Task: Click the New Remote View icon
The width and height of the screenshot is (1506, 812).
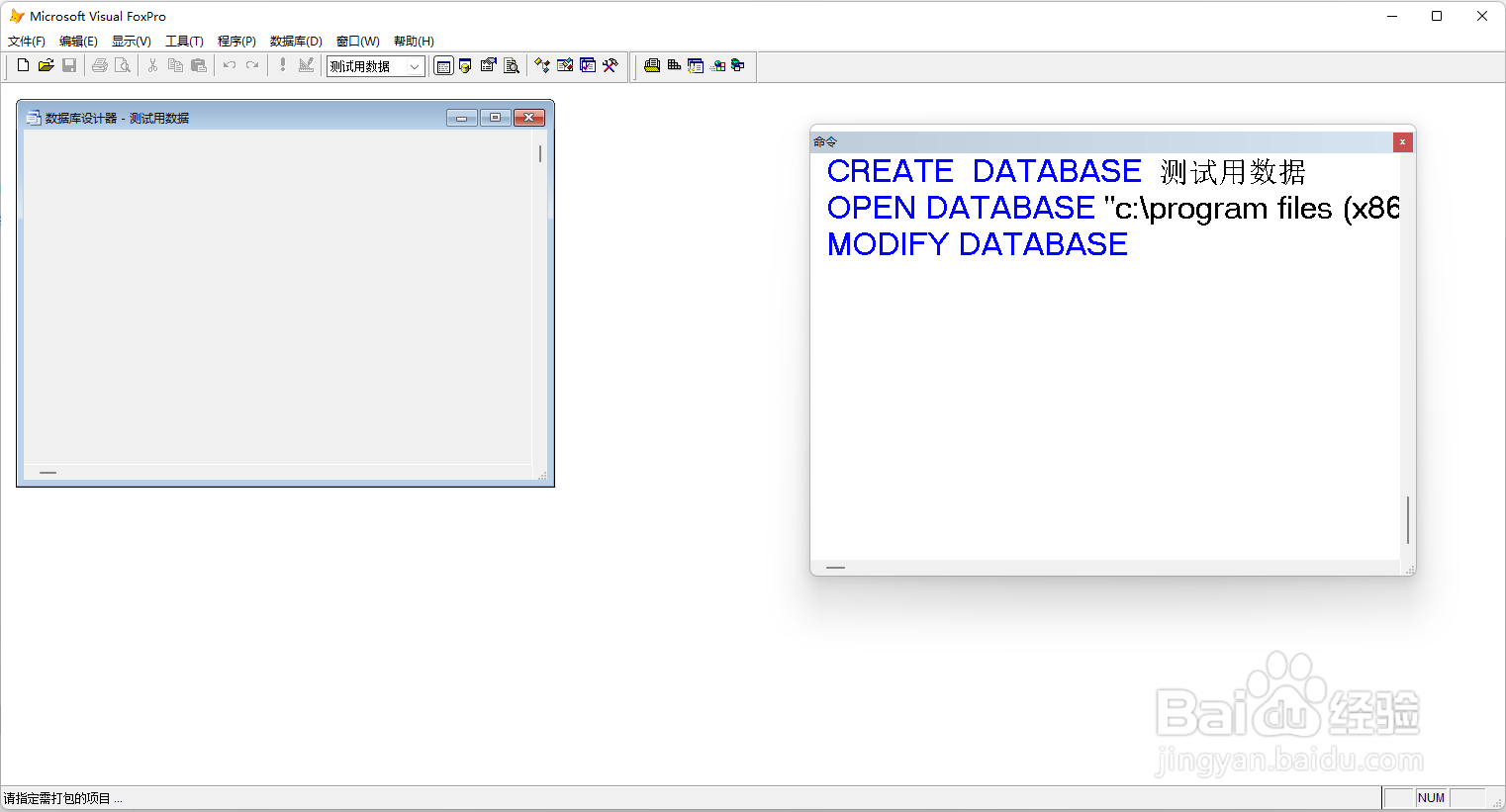Action: pos(718,66)
